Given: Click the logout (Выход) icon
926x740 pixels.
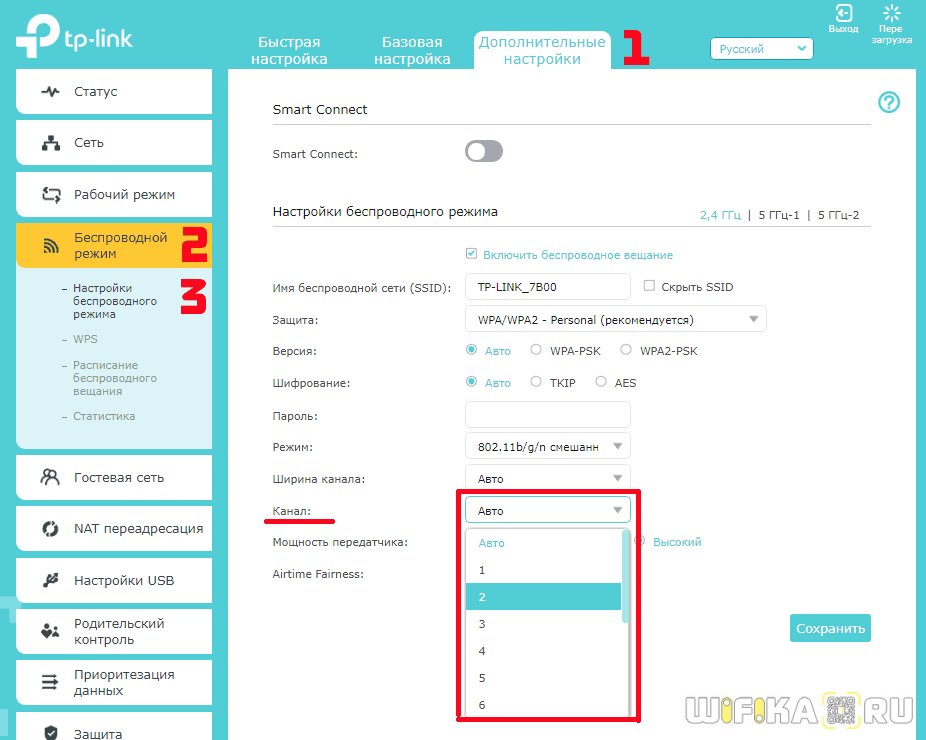Looking at the screenshot, I should click(843, 13).
